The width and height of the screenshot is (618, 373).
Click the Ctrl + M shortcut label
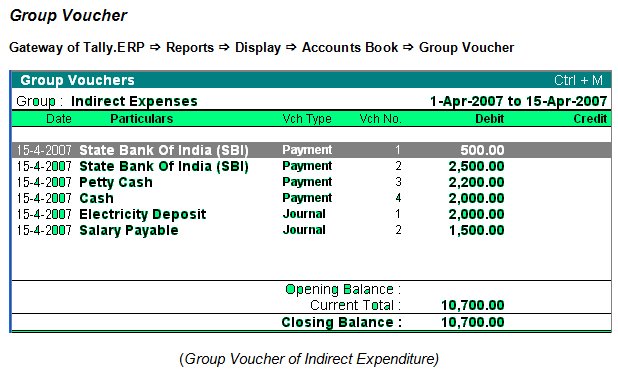[578, 80]
